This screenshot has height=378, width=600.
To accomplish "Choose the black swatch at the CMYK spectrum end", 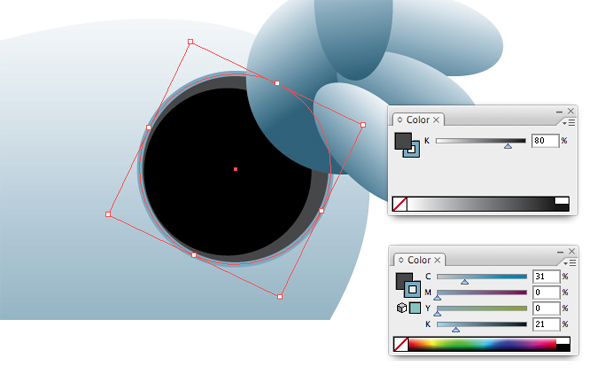I will pos(563,348).
